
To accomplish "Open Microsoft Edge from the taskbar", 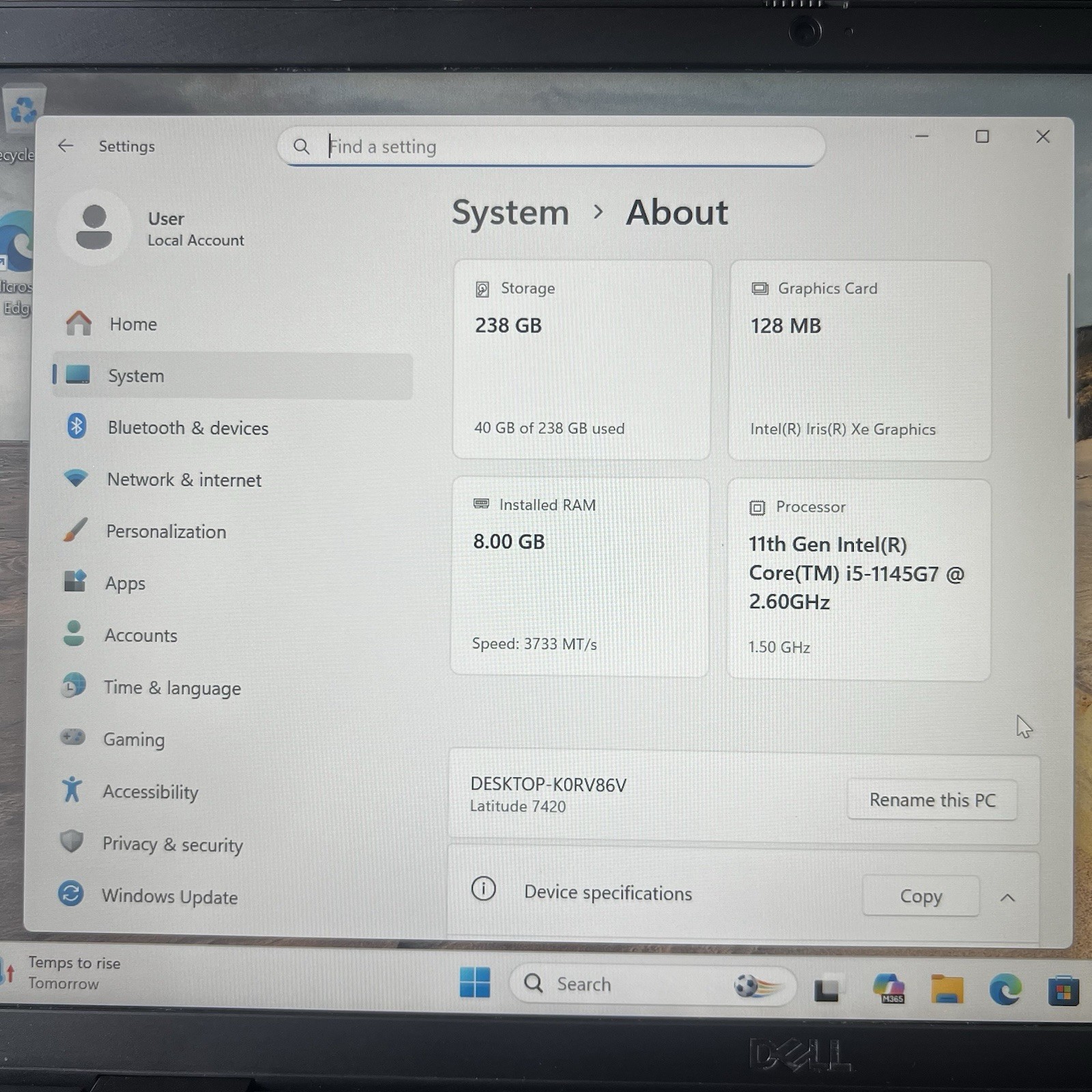I will [1005, 989].
